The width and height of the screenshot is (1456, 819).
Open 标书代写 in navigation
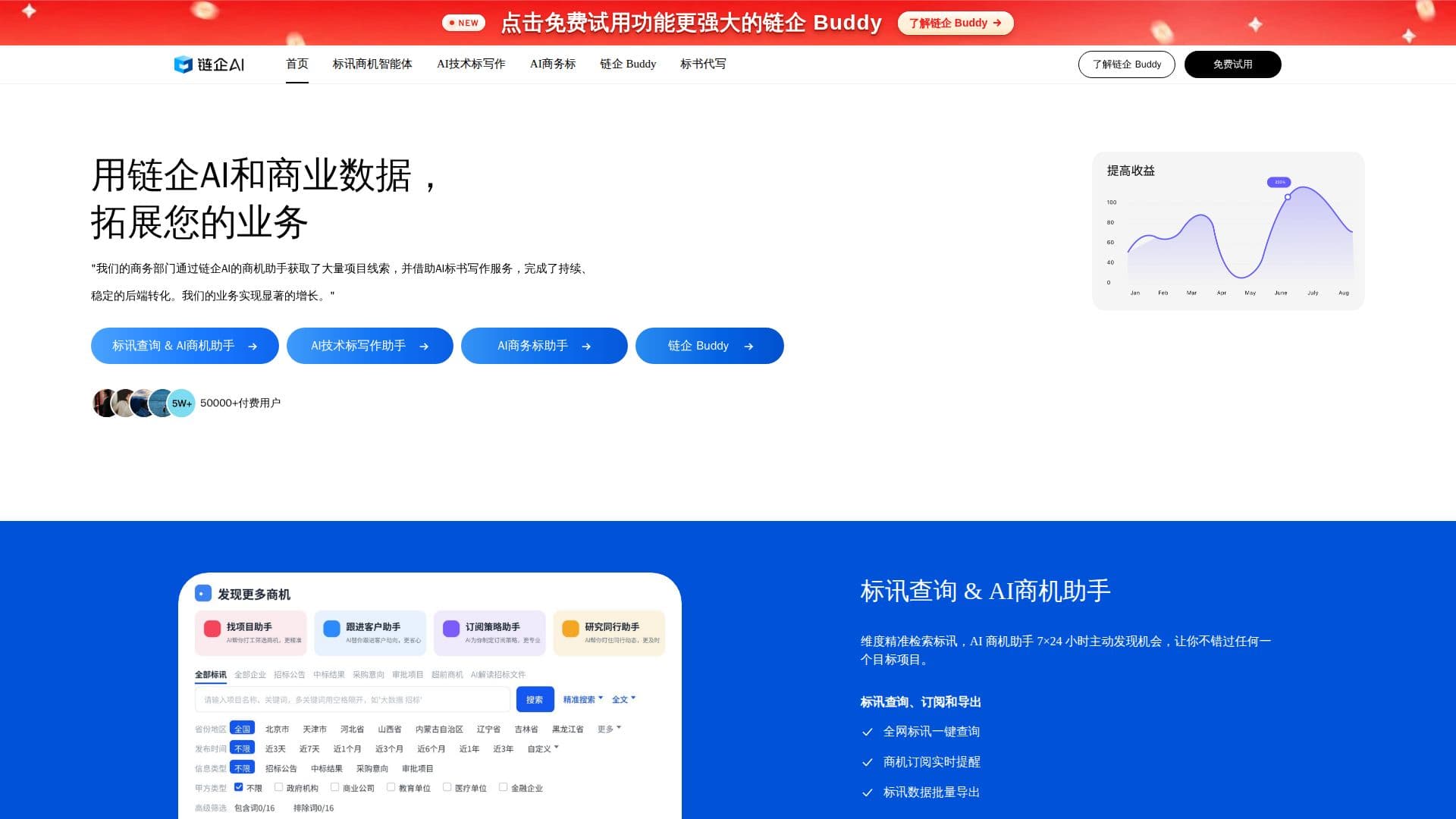[703, 64]
